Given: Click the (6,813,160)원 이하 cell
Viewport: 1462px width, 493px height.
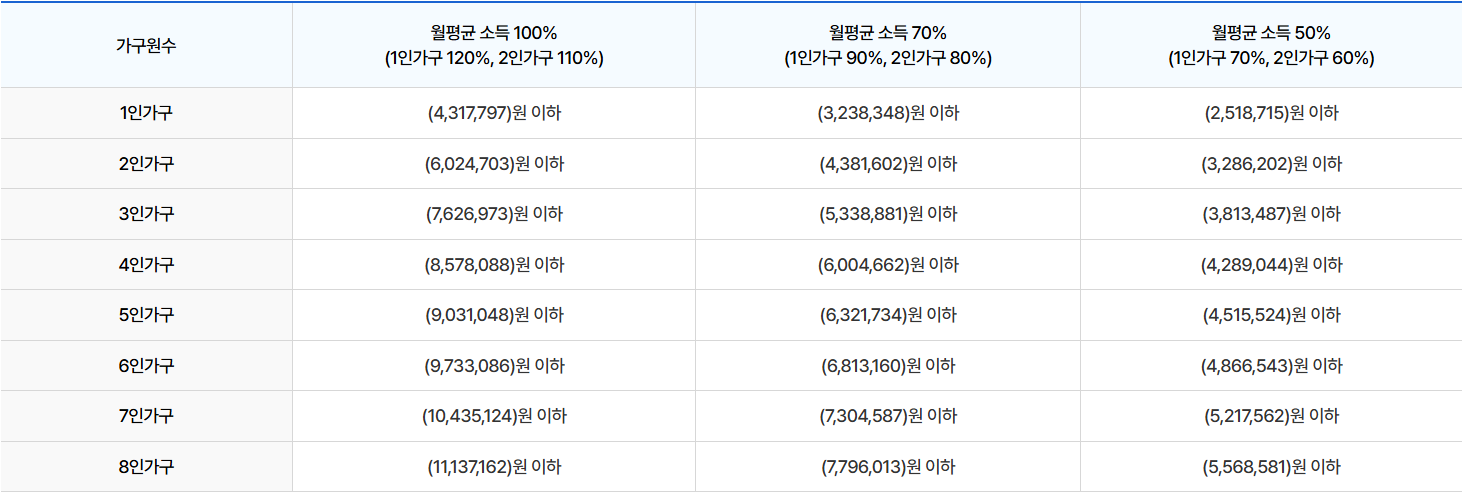Looking at the screenshot, I should [x=888, y=366].
